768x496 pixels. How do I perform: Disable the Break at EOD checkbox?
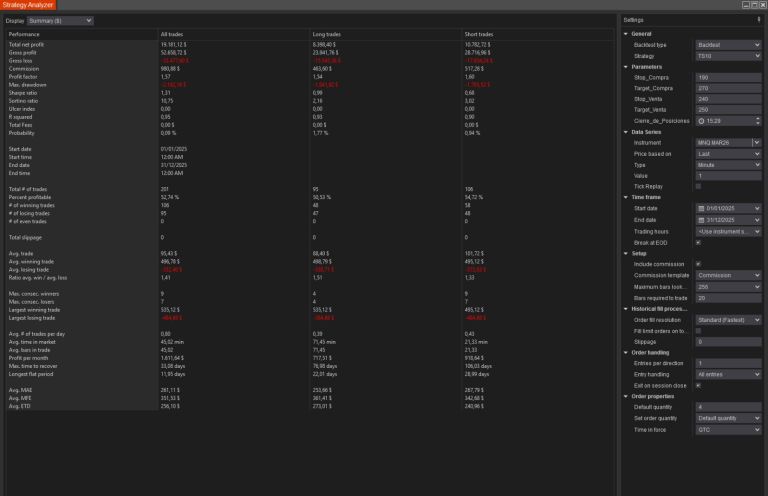point(698,242)
